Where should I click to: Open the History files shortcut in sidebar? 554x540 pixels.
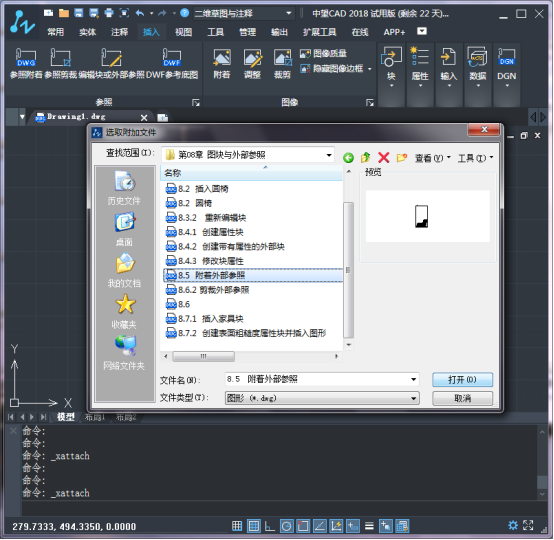[124, 188]
